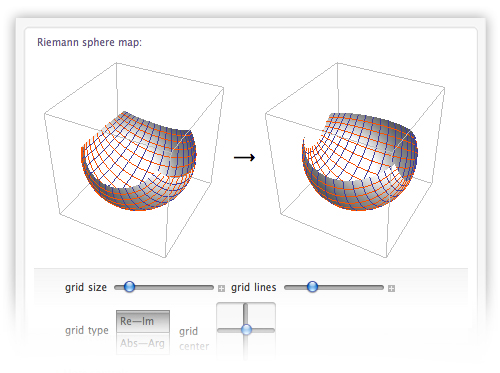Click the Riemann sphere map label
Viewport: 500px width, 373px height.
(x=89, y=43)
